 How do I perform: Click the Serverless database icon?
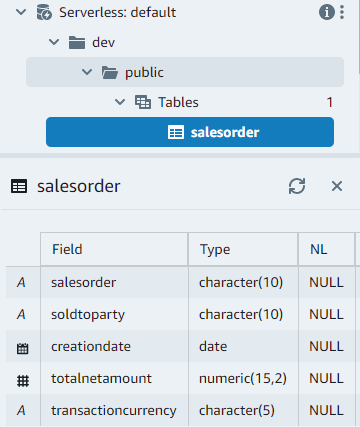(44, 12)
